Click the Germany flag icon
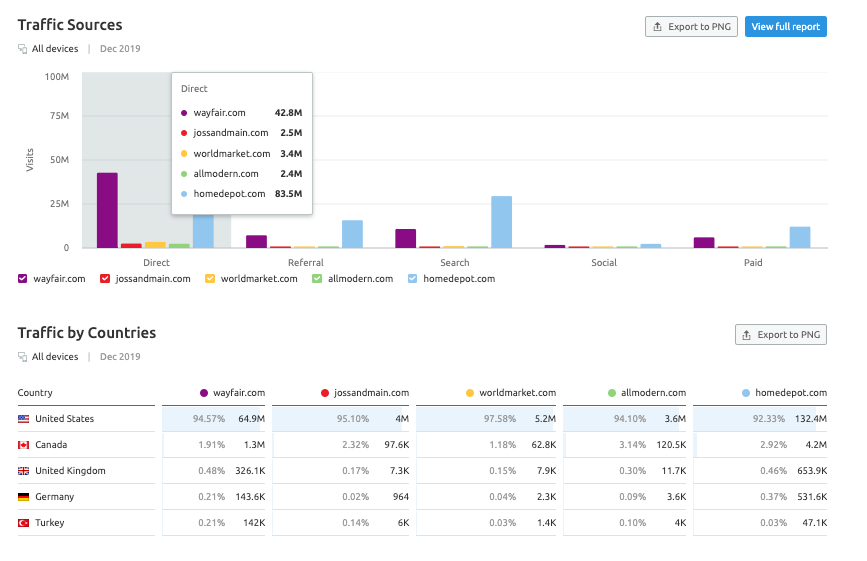 (x=23, y=497)
